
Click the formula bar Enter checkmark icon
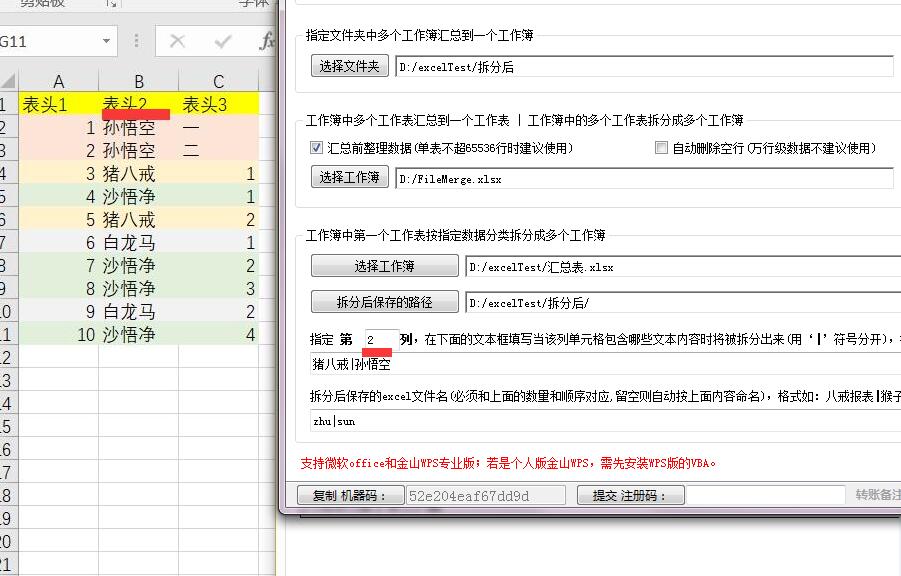223,41
